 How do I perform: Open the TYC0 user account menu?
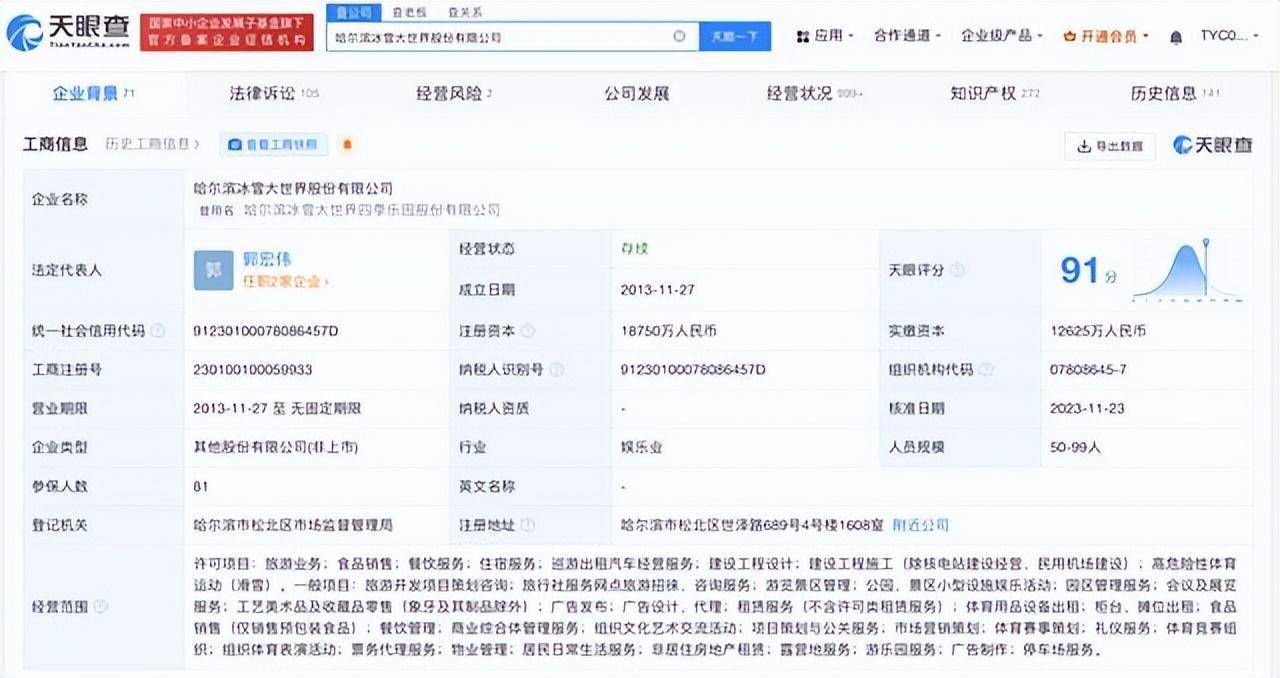pyautogui.click(x=1230, y=36)
